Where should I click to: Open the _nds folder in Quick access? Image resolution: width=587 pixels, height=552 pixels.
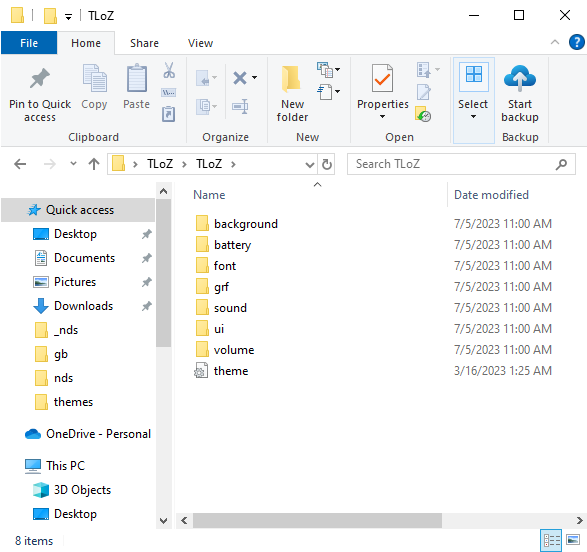pos(66,330)
